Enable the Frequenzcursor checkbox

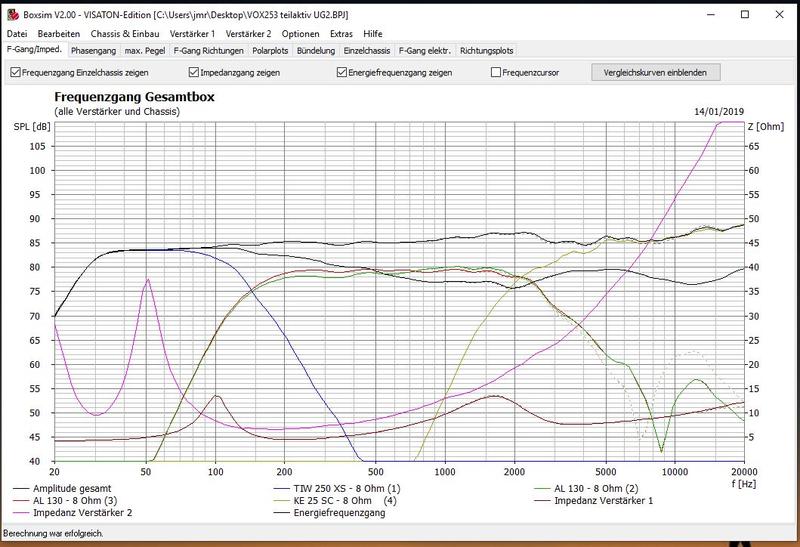tap(496, 73)
